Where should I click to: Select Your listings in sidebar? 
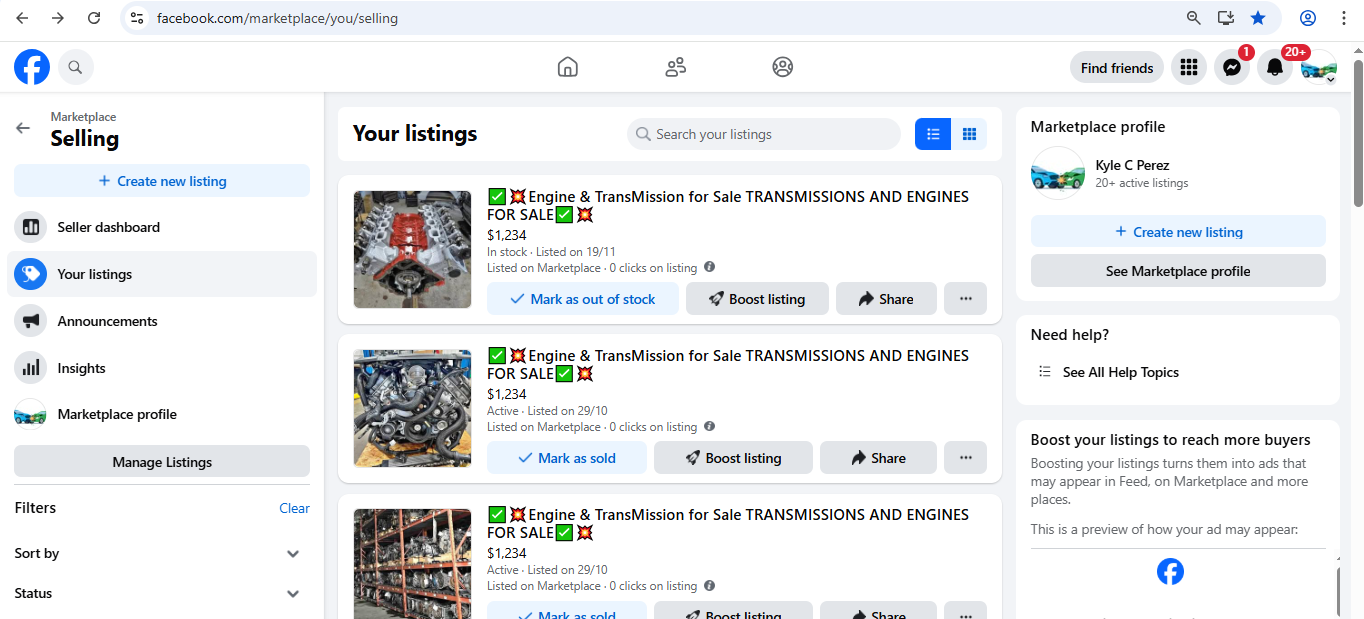162,274
